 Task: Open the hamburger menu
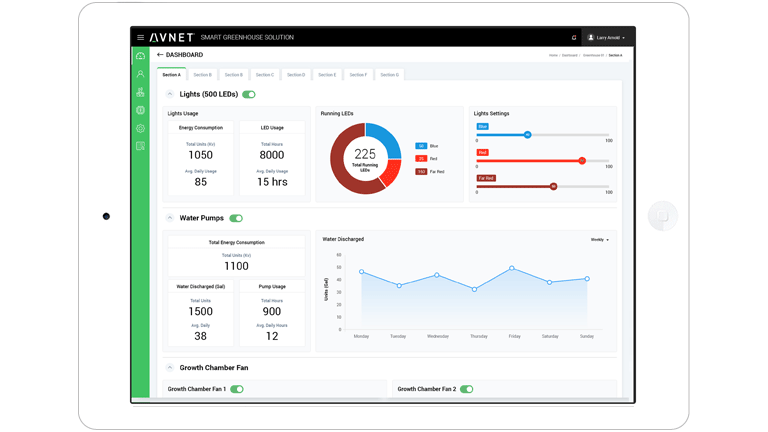point(140,38)
